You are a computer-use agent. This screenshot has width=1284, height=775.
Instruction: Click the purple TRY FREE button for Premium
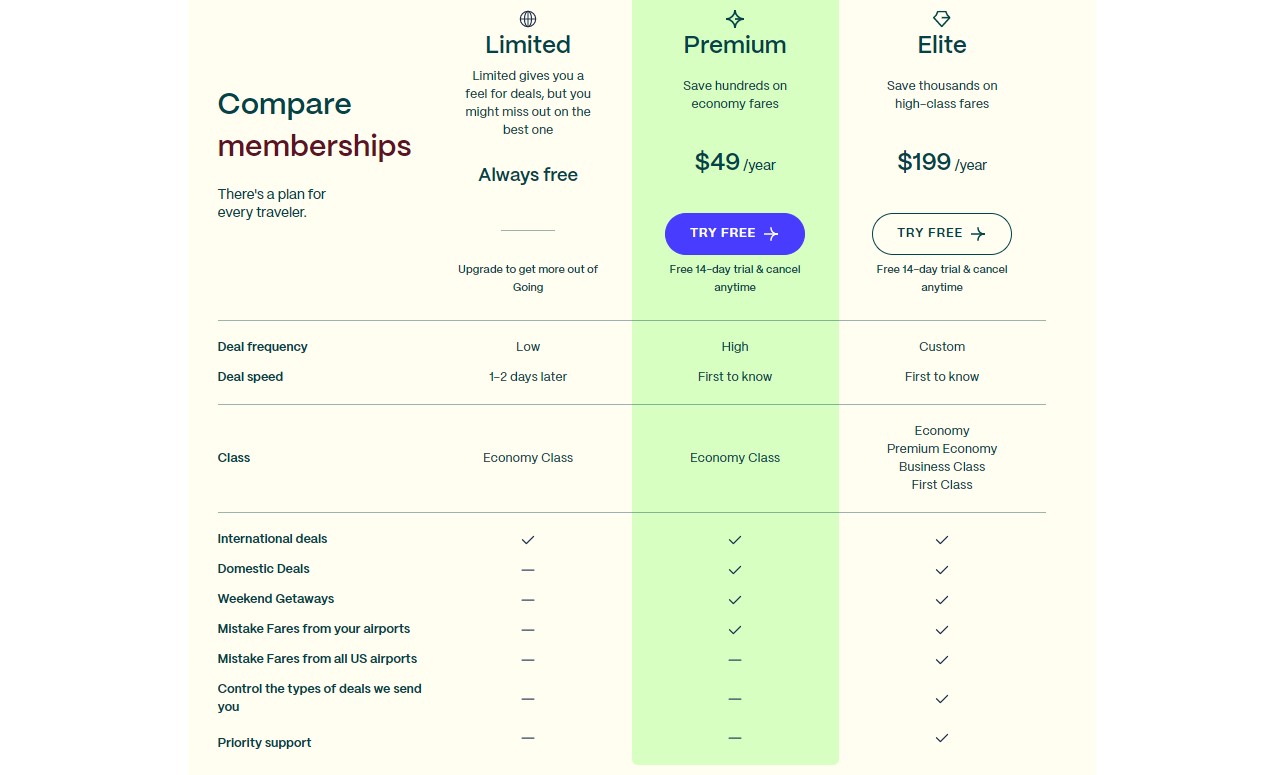pyautogui.click(x=735, y=233)
